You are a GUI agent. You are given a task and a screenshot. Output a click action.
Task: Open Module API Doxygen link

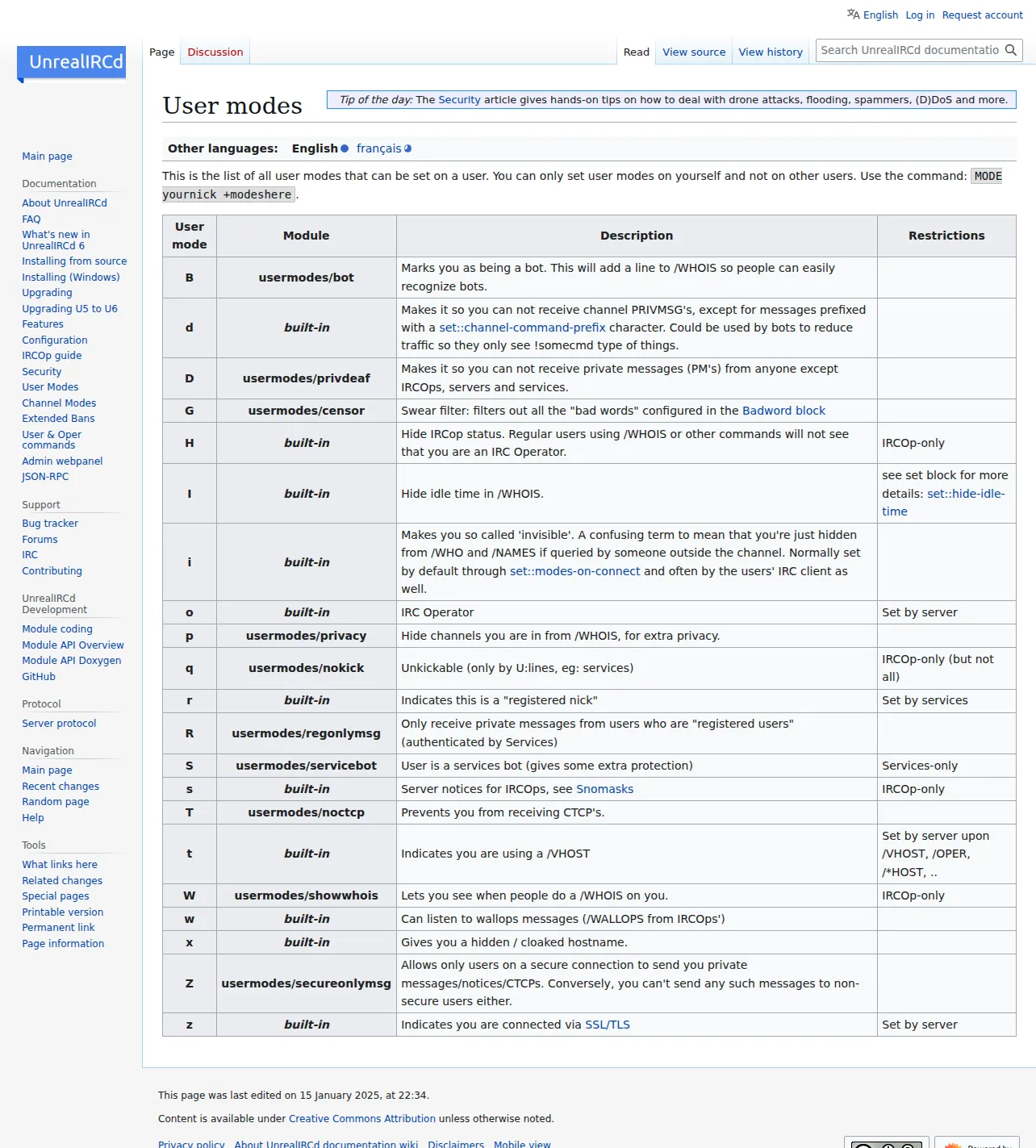pyautogui.click(x=72, y=661)
